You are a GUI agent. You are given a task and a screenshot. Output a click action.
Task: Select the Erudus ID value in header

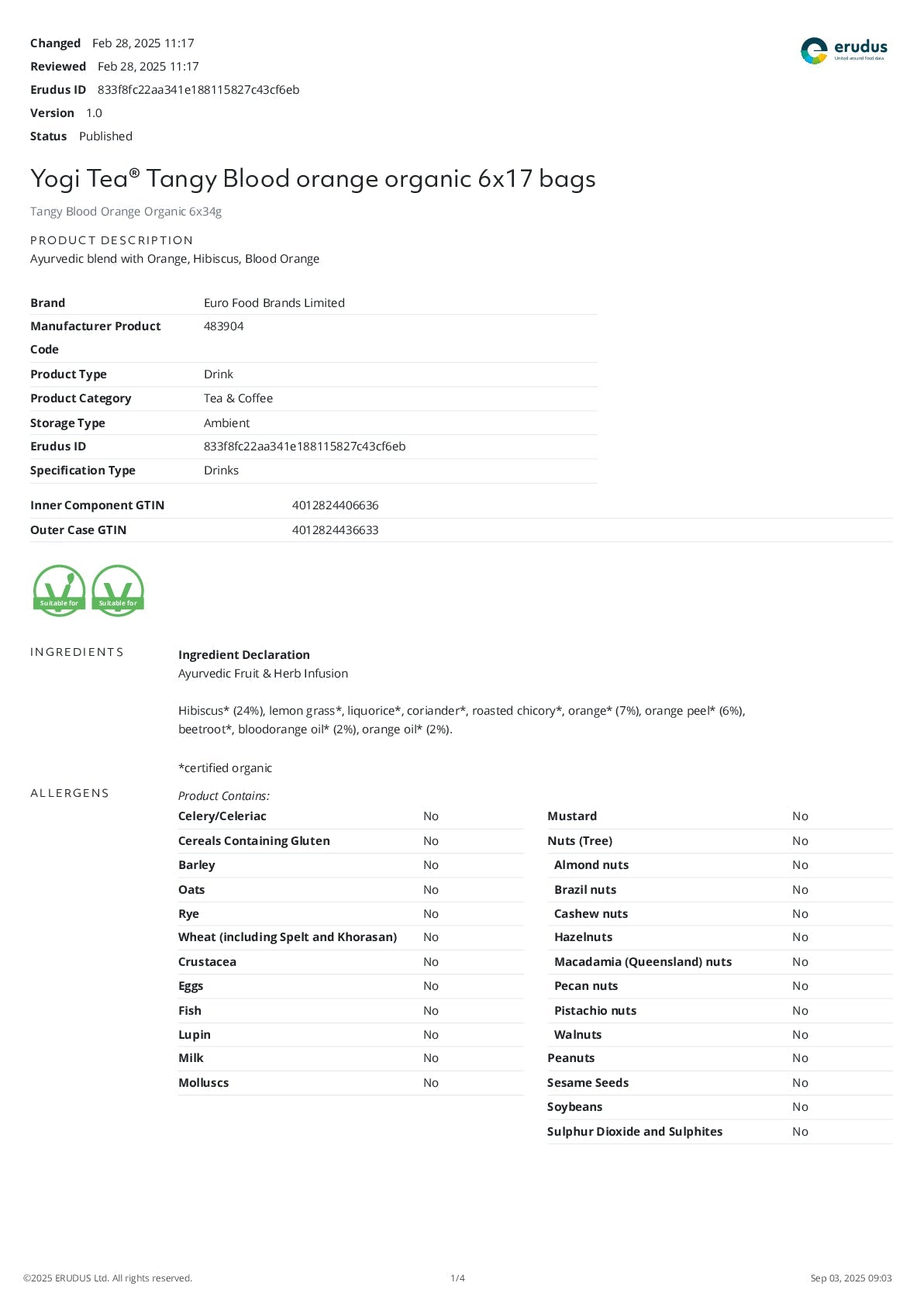pos(198,90)
